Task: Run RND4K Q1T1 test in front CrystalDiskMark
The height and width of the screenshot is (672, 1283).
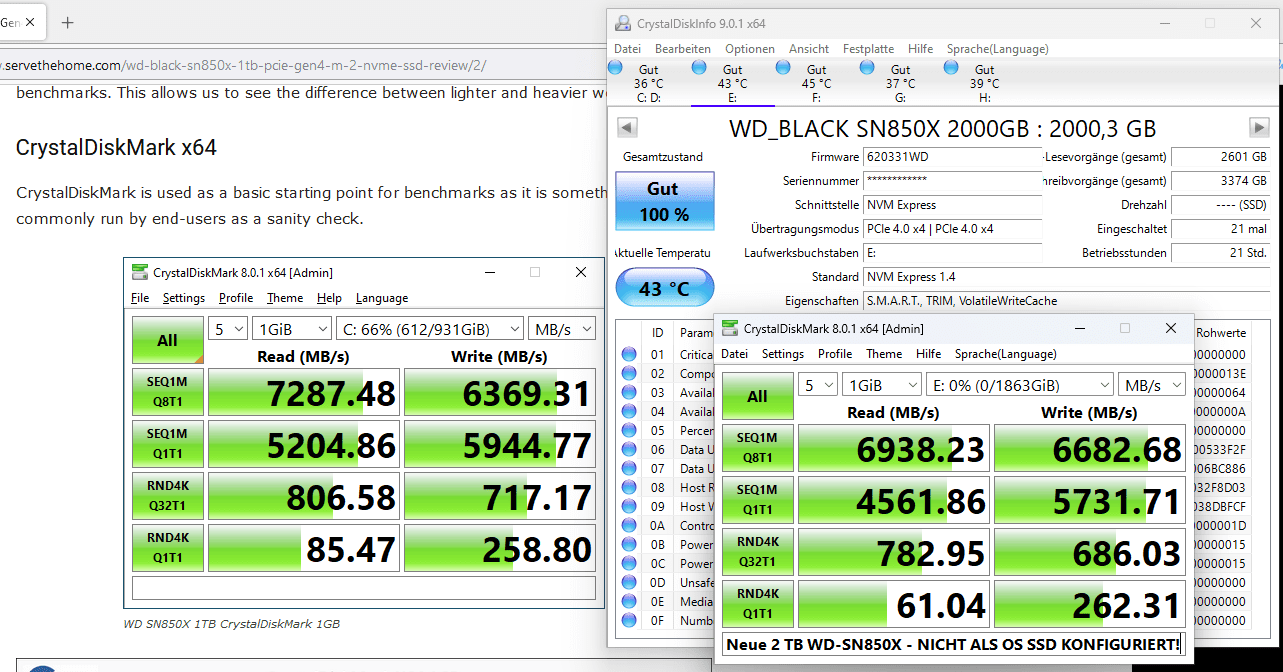Action: click(757, 604)
